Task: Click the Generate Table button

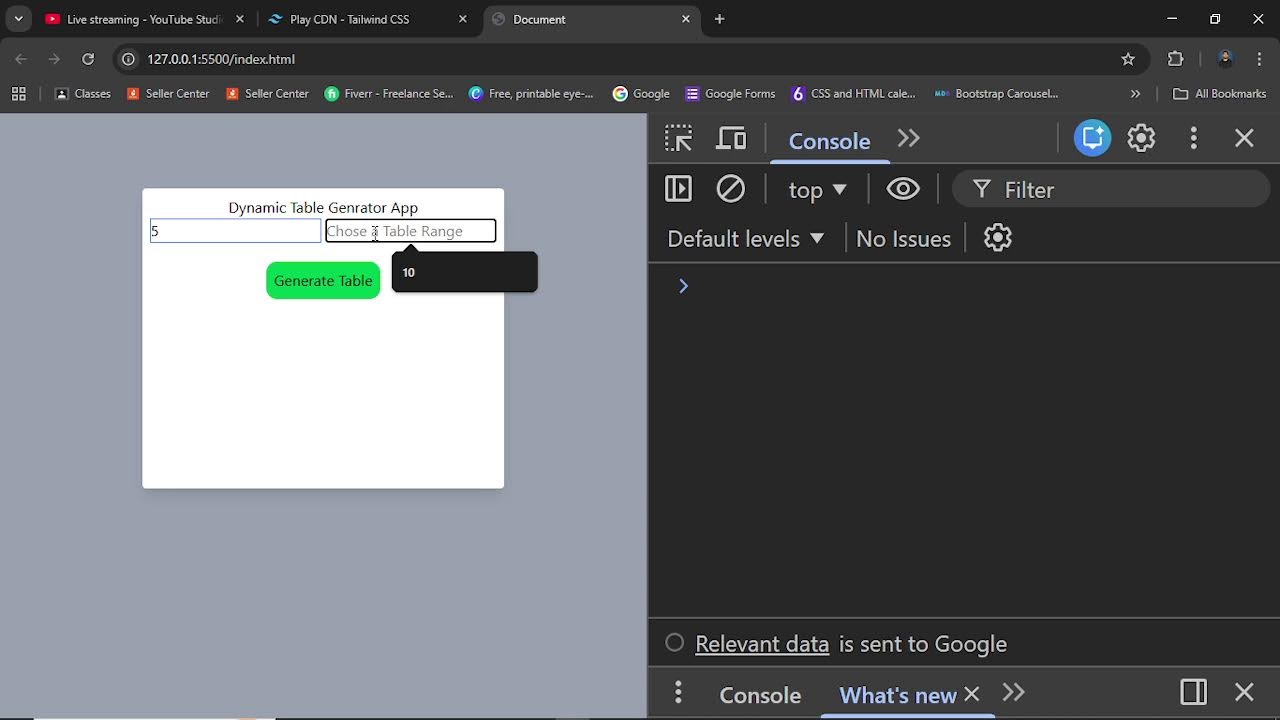Action: [323, 281]
